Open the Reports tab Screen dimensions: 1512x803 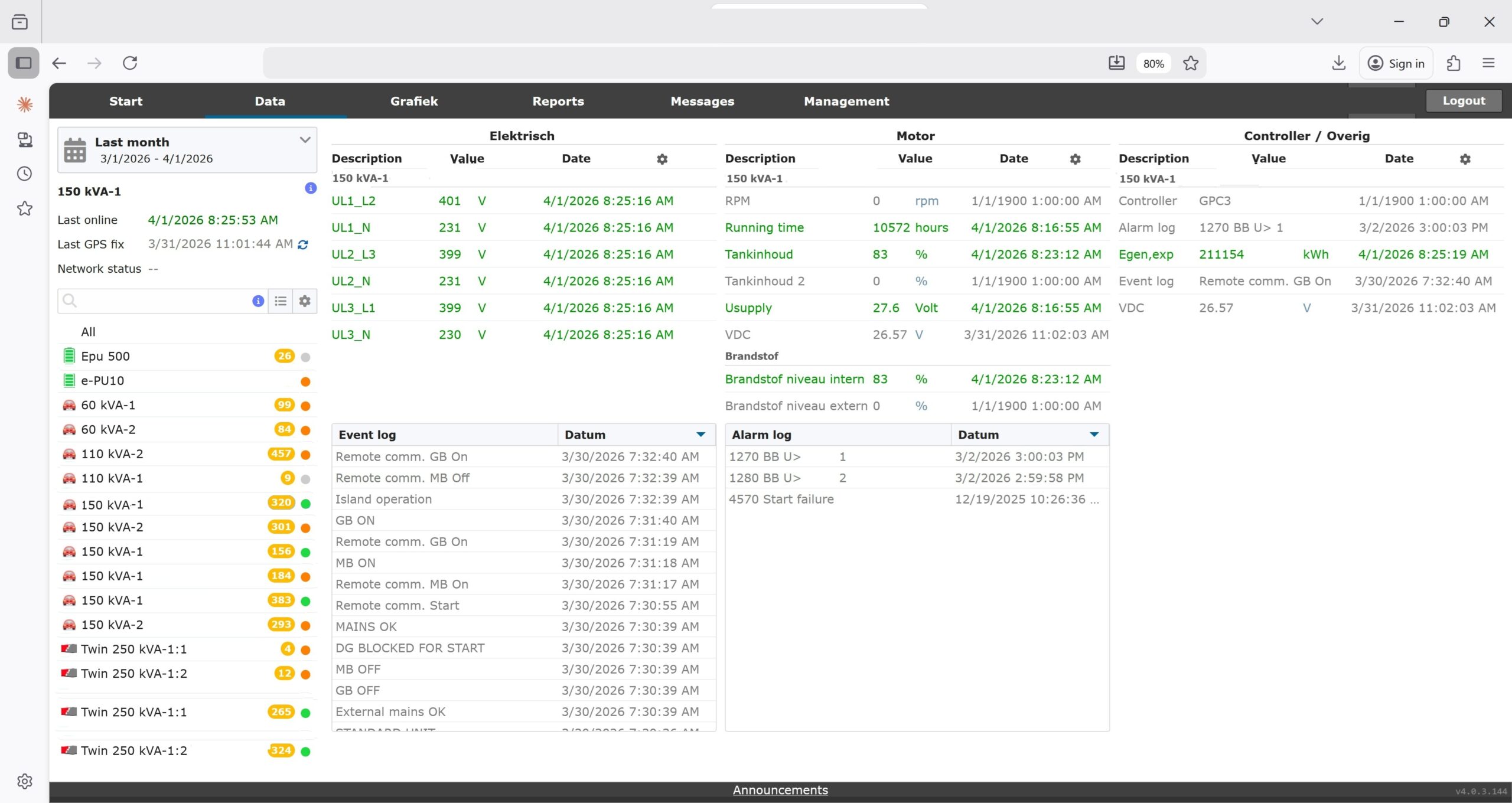(558, 101)
